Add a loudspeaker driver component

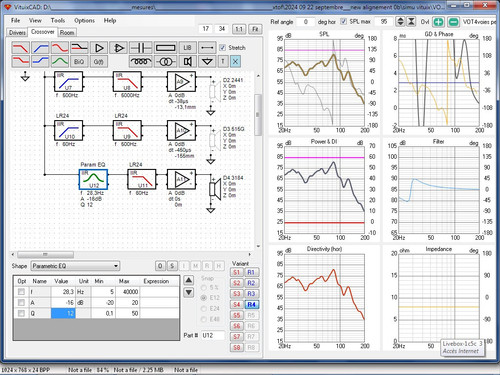point(187,61)
